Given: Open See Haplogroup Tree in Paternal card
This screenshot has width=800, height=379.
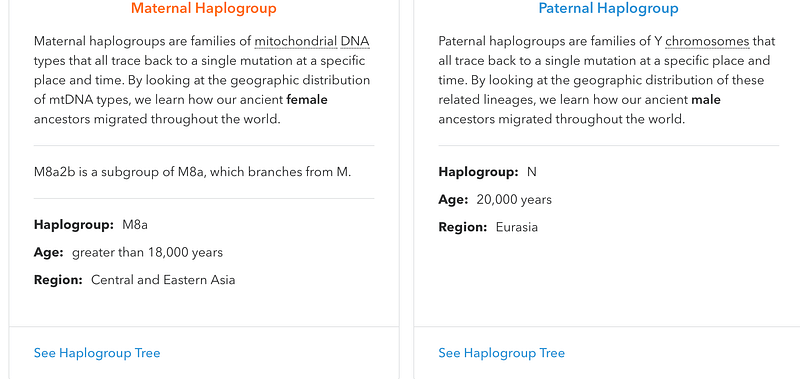Looking at the screenshot, I should pos(502,353).
